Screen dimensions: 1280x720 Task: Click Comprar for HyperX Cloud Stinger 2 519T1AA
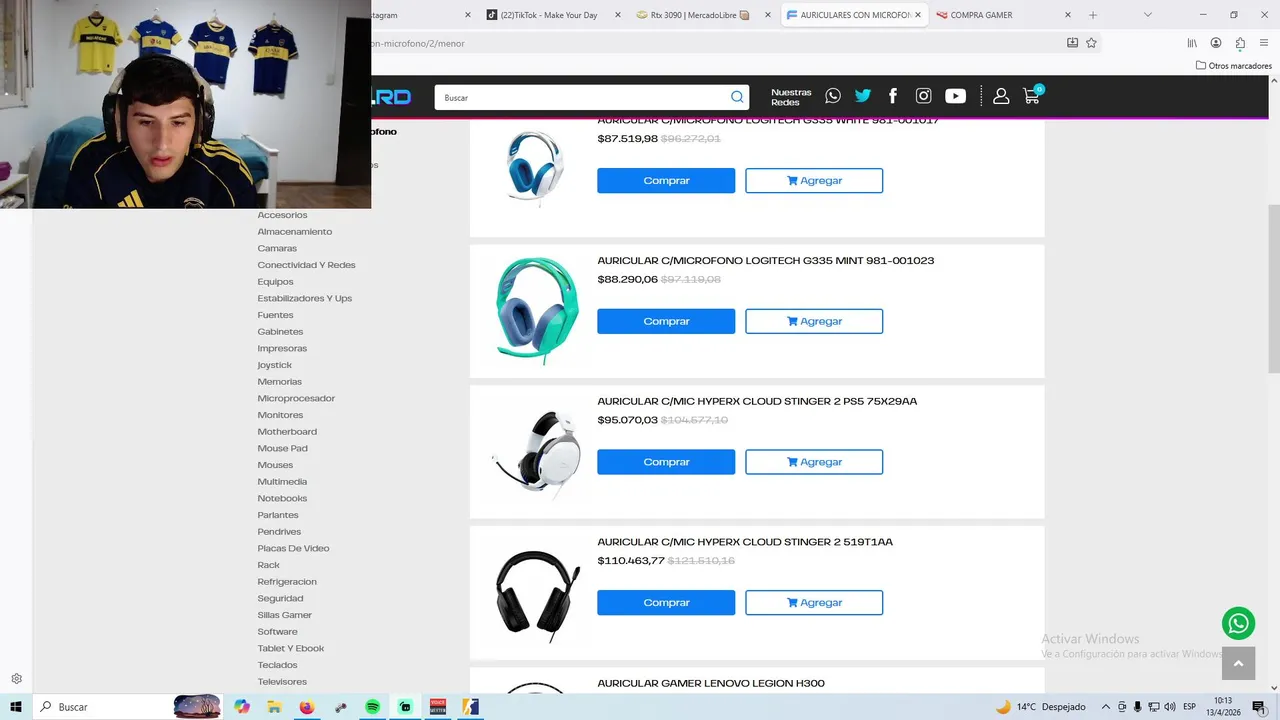coord(666,603)
